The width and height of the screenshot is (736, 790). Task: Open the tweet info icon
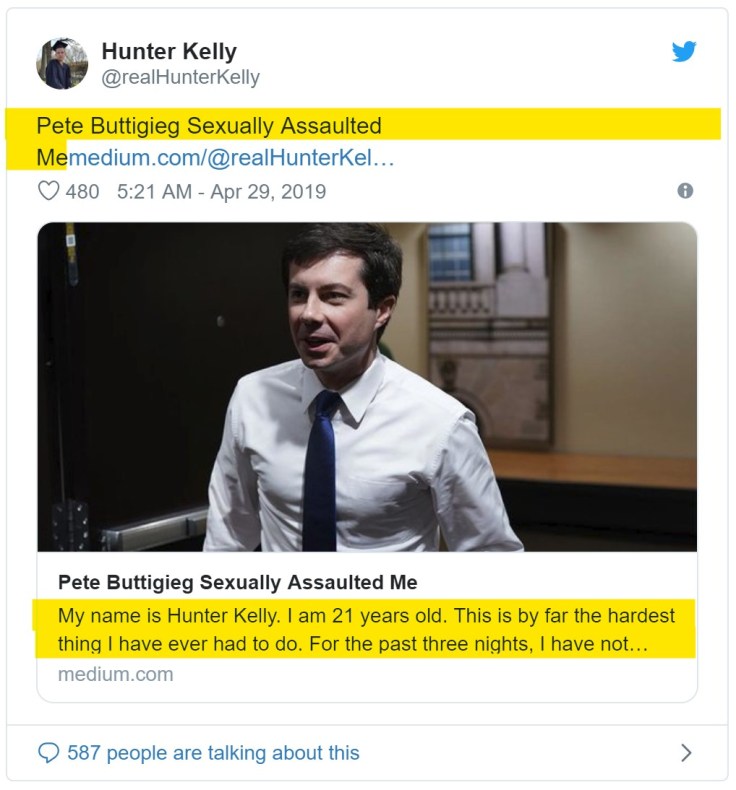(x=685, y=190)
